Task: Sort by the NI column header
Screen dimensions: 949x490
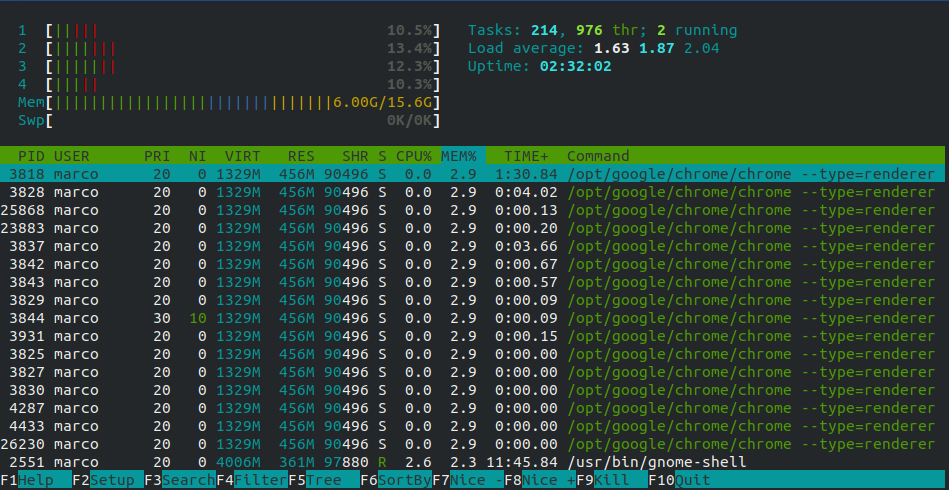Action: (197, 156)
